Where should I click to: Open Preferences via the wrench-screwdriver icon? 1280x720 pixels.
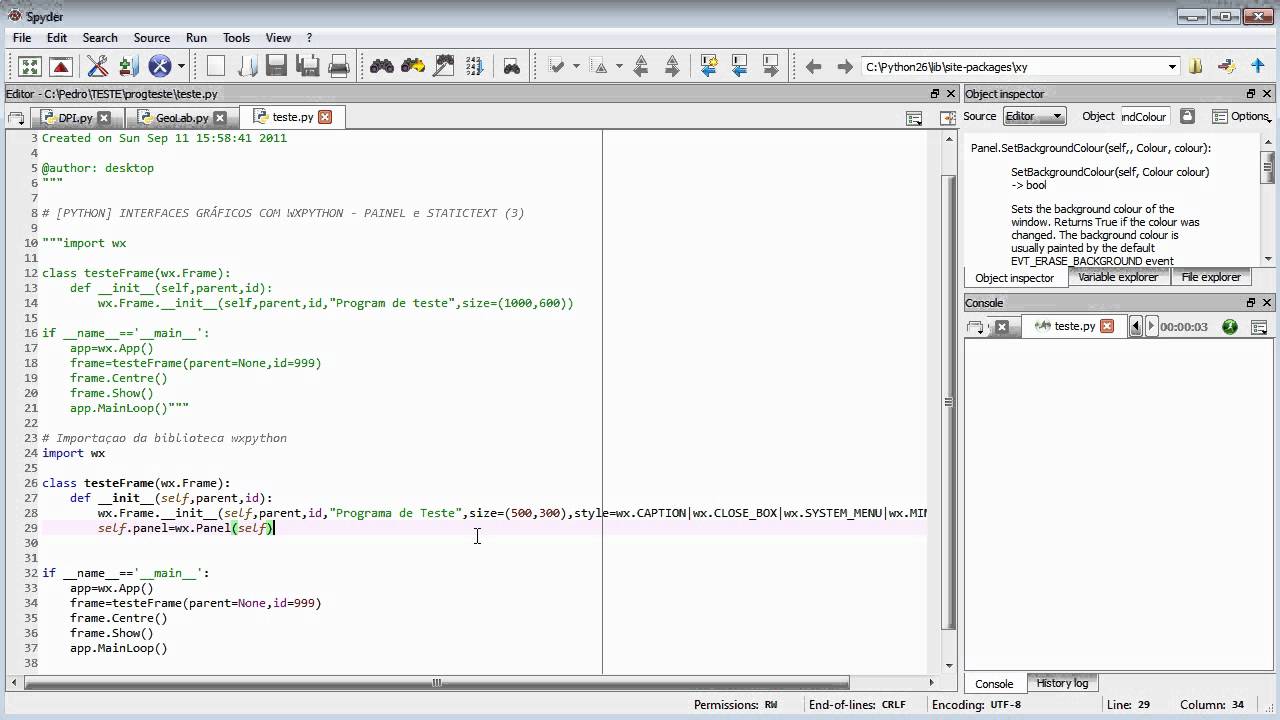pos(97,67)
